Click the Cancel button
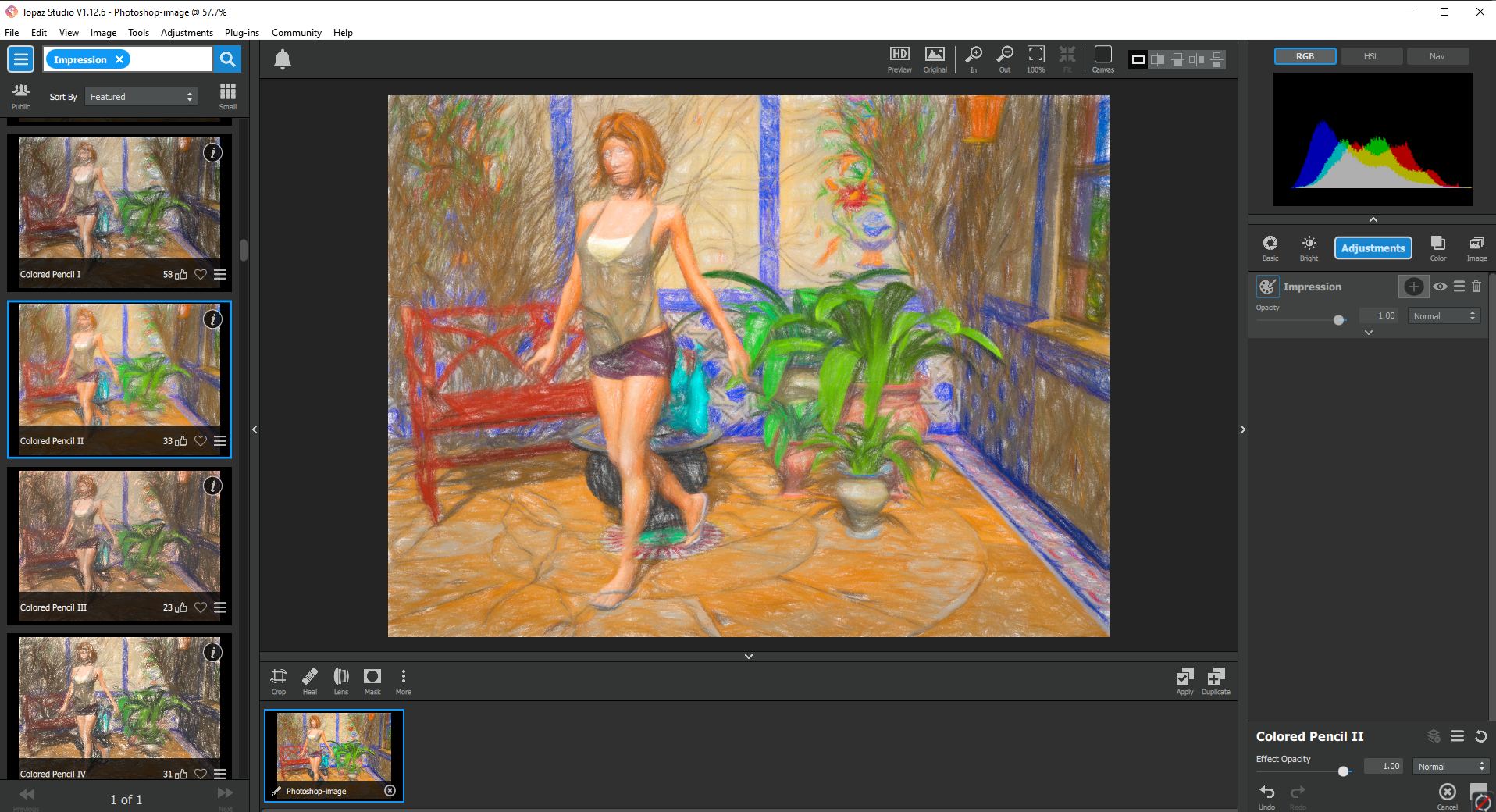The width and height of the screenshot is (1496, 812). (1448, 796)
